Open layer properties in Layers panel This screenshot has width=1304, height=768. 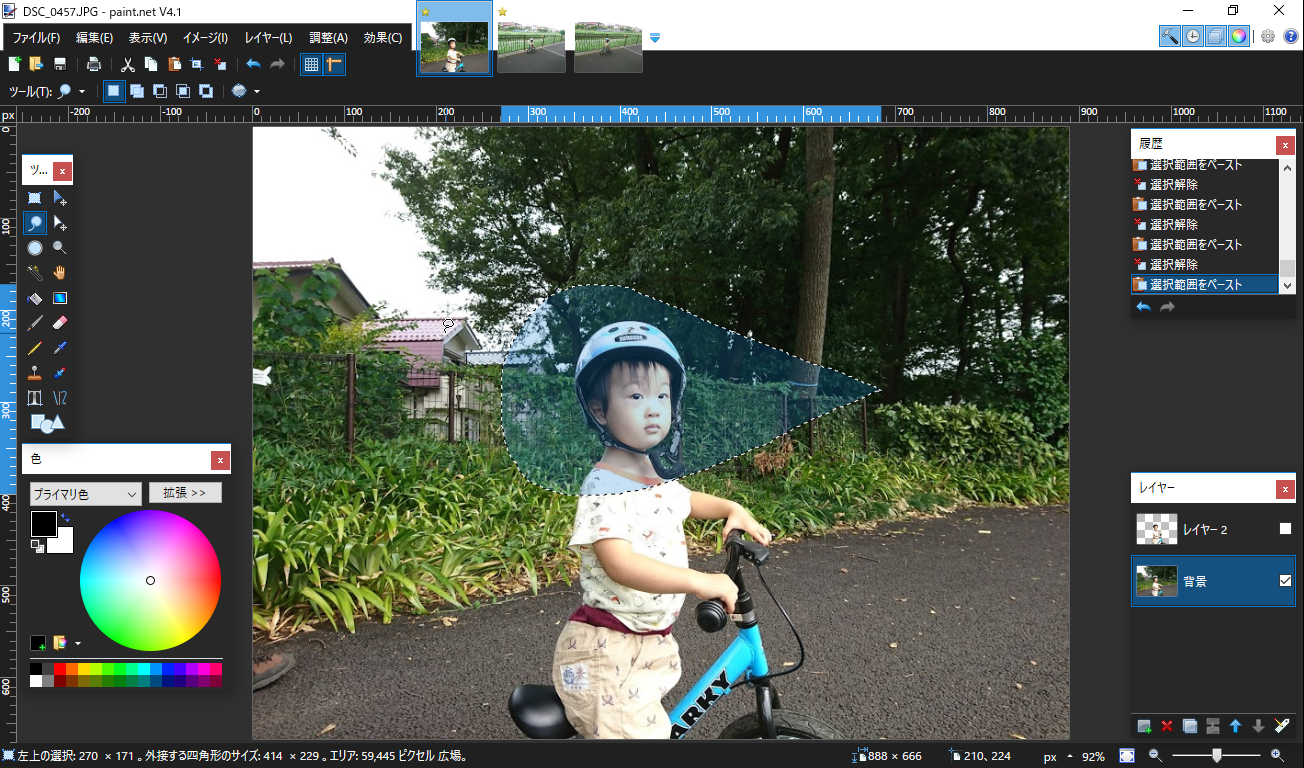pyautogui.click(x=1282, y=726)
